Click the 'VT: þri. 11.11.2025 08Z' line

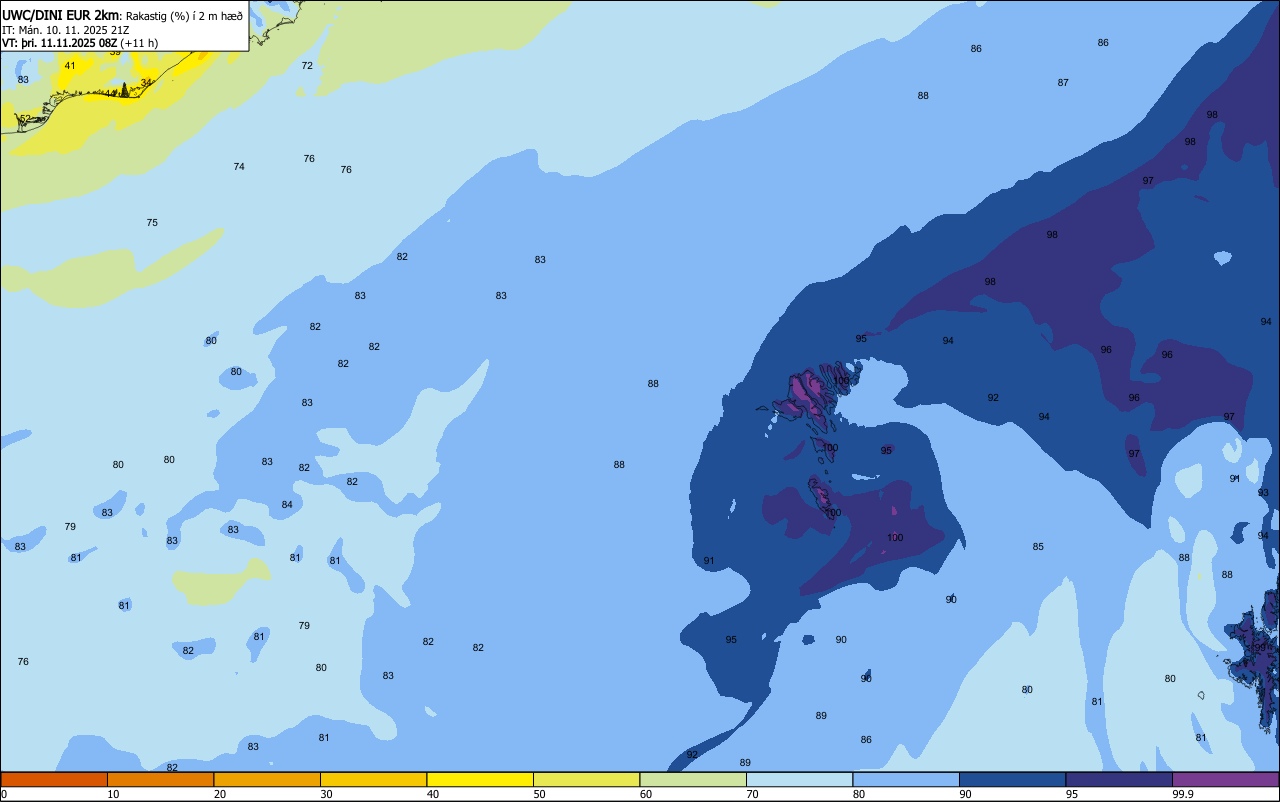pos(59,43)
